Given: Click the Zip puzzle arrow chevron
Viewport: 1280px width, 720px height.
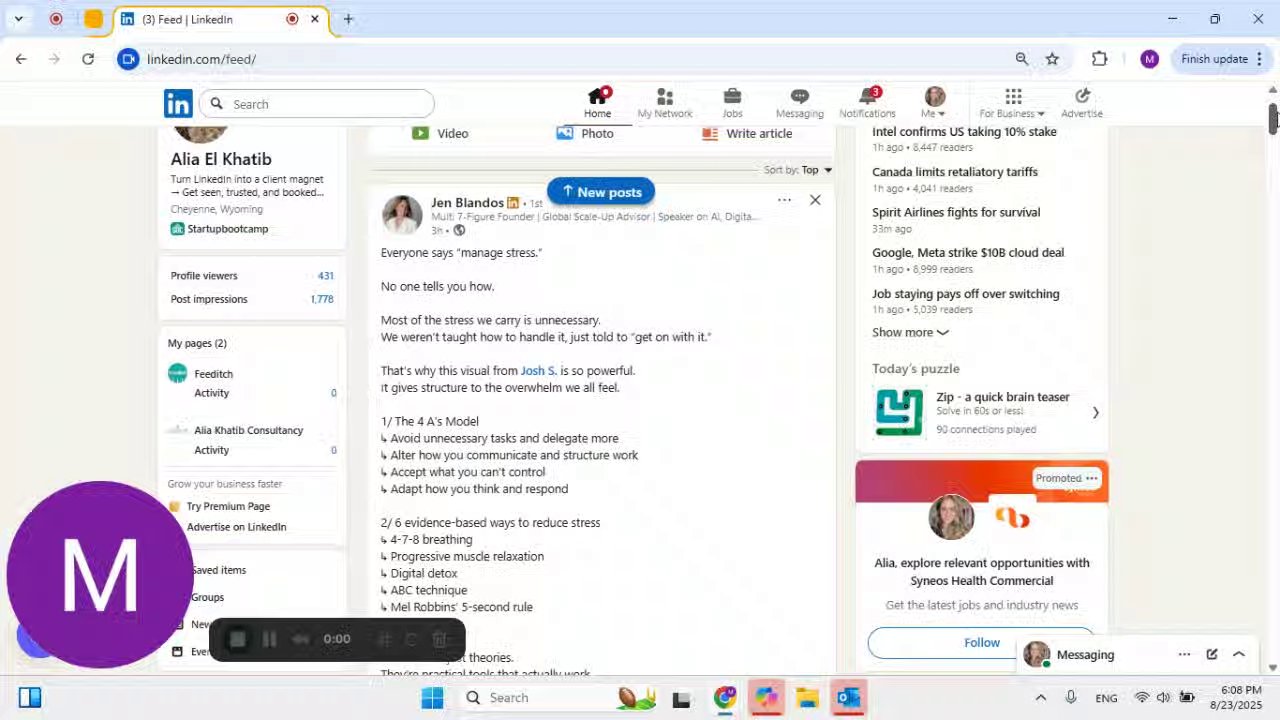Looking at the screenshot, I should pos(1095,413).
